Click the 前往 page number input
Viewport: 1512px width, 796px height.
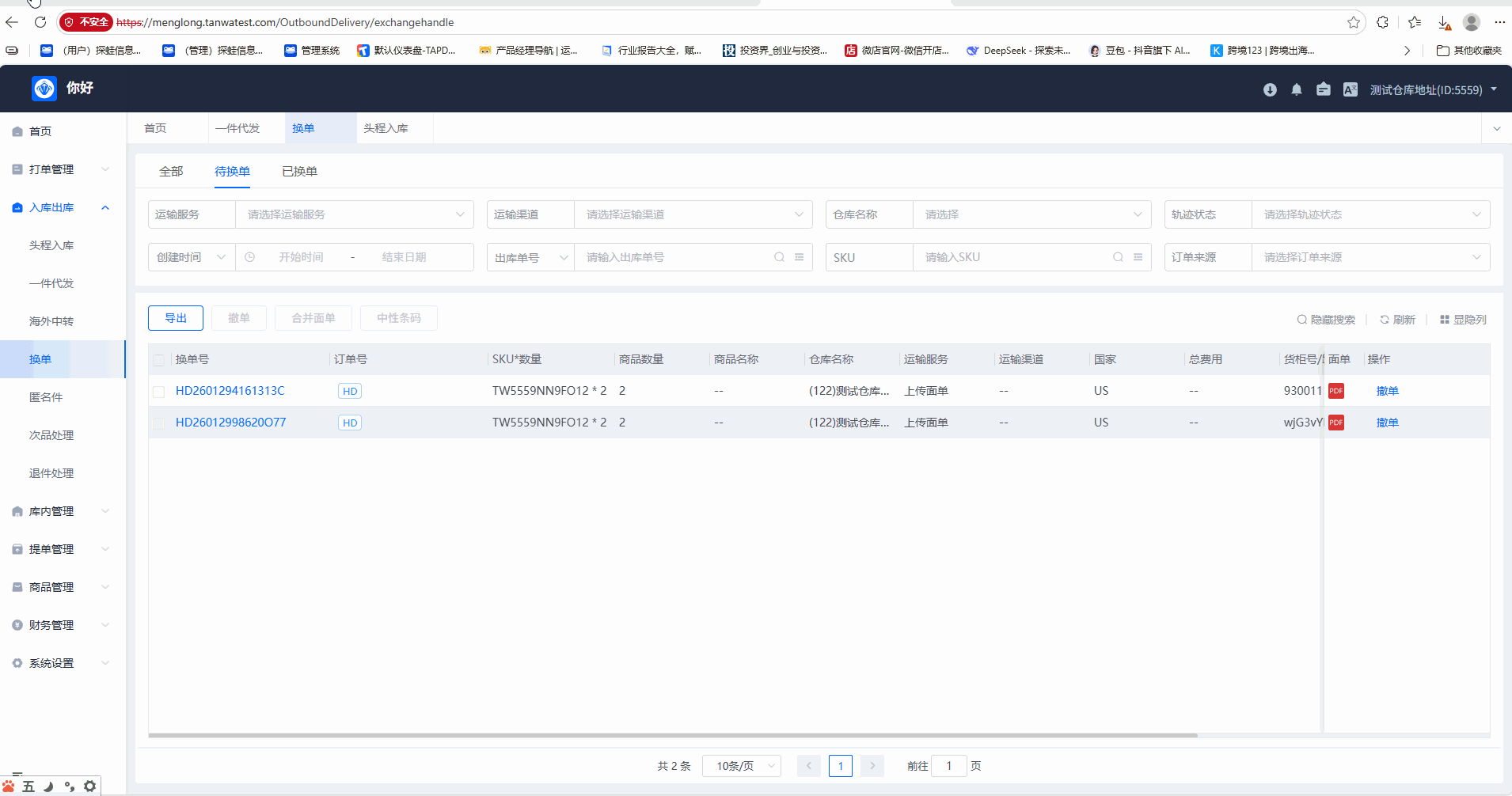coord(949,766)
